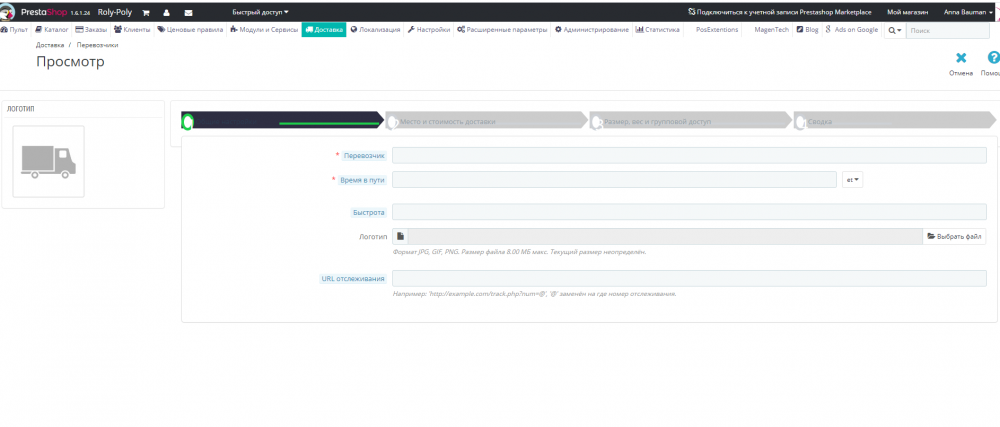
Task: Open the Пульт dashboard menu
Action: pos(15,30)
